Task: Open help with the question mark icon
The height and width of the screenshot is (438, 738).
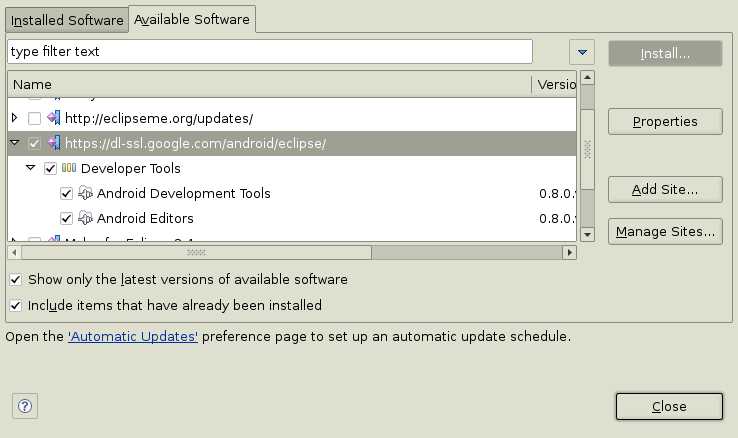Action: tap(24, 406)
